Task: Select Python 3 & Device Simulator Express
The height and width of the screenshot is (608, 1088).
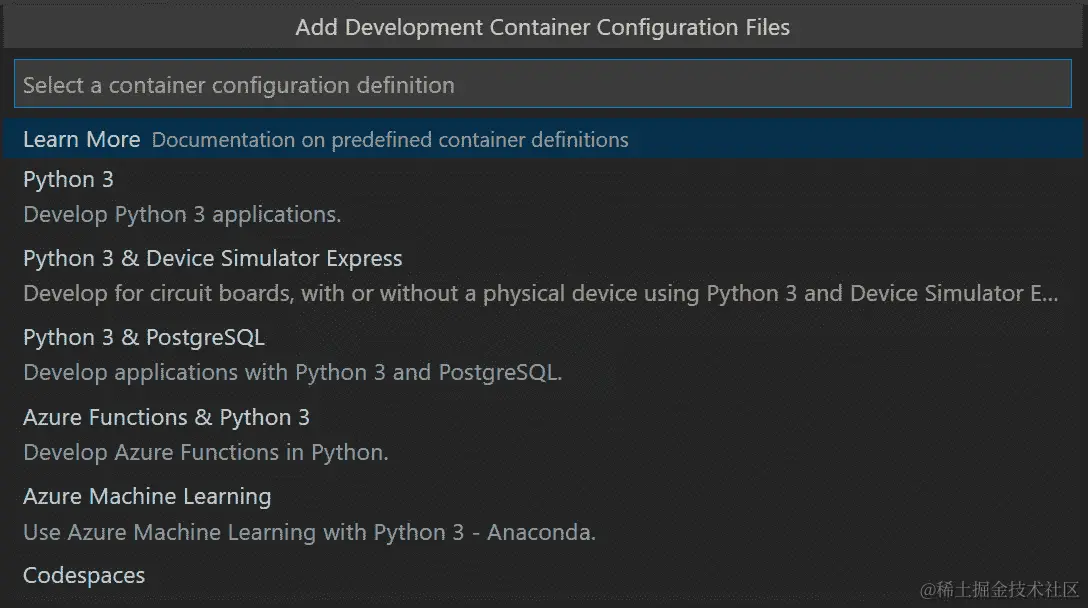Action: tap(212, 258)
